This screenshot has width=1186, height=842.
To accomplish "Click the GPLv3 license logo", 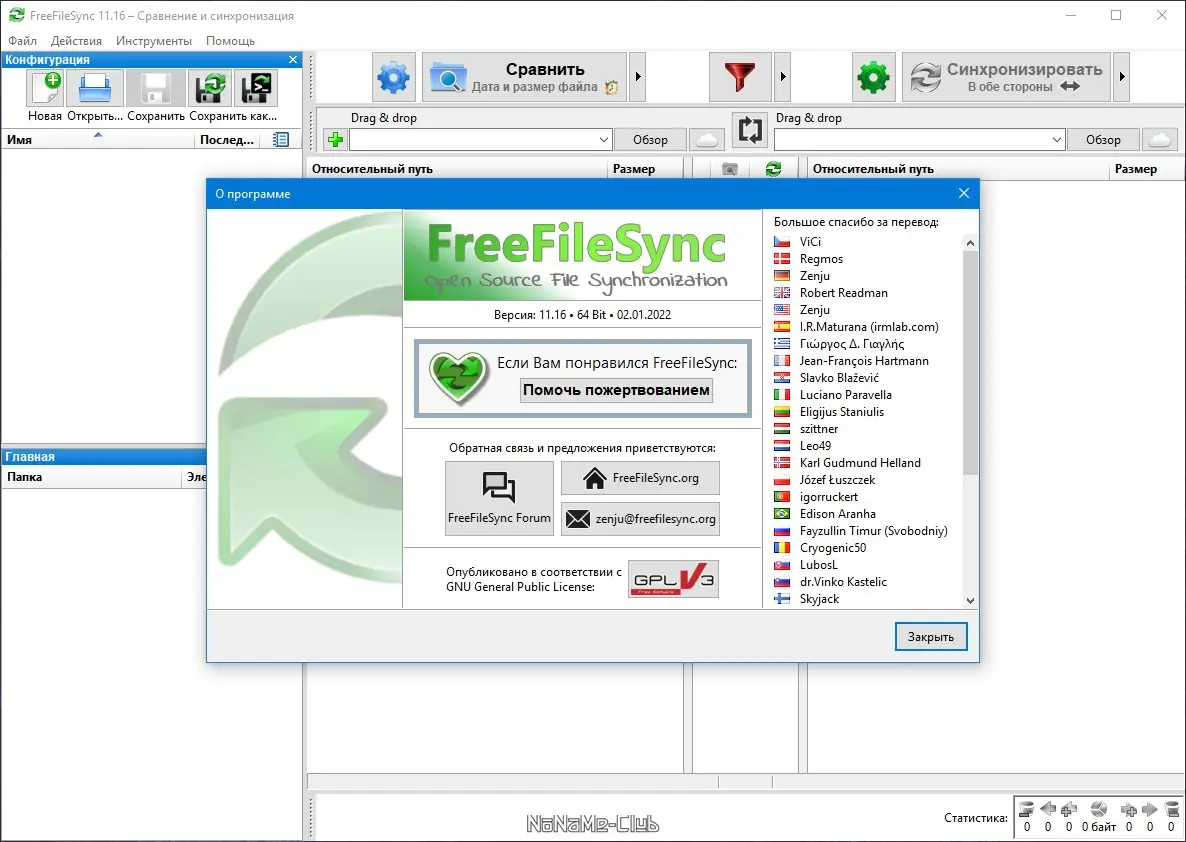I will pyautogui.click(x=673, y=579).
